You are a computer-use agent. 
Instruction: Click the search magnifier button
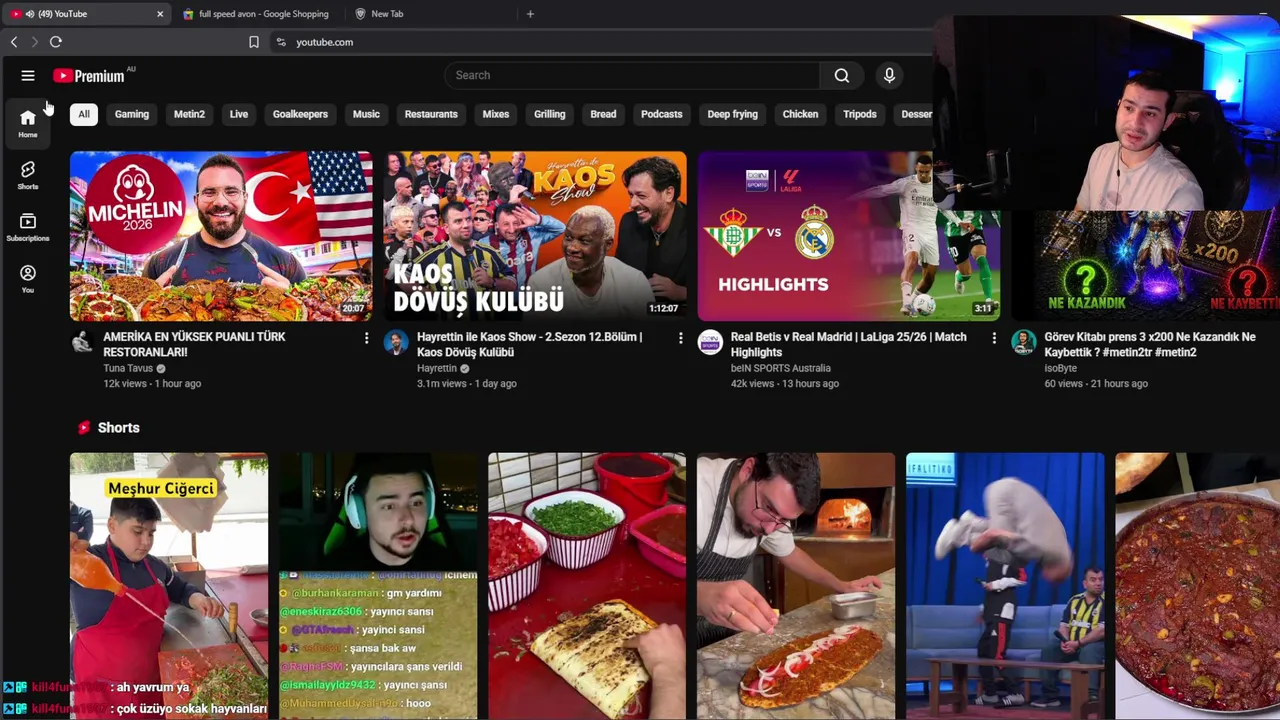pyautogui.click(x=841, y=75)
